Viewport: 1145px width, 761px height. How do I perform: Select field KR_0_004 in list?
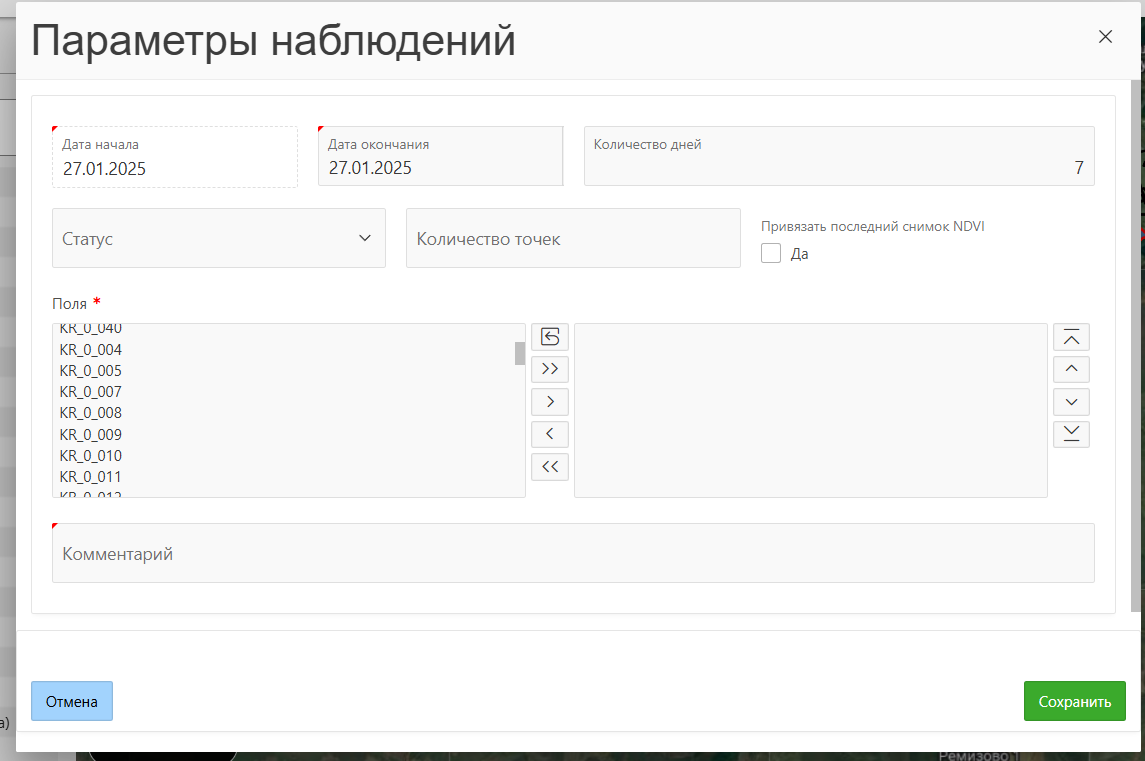point(91,350)
